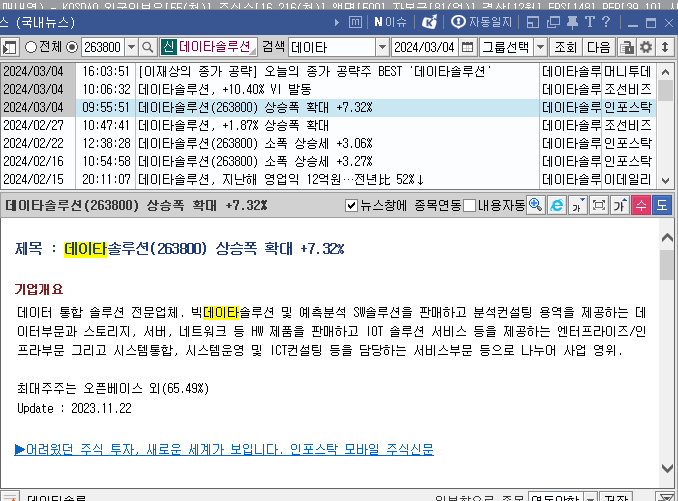Click the 조회 search button
Image resolution: width=678 pixels, height=501 pixels.
point(566,47)
